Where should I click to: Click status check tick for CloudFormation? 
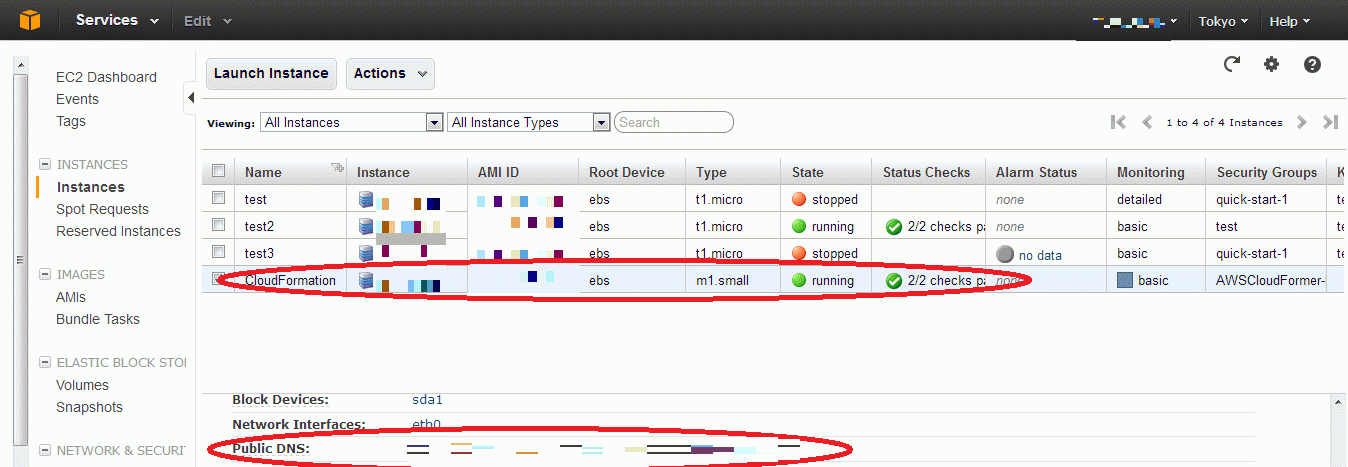[x=894, y=281]
